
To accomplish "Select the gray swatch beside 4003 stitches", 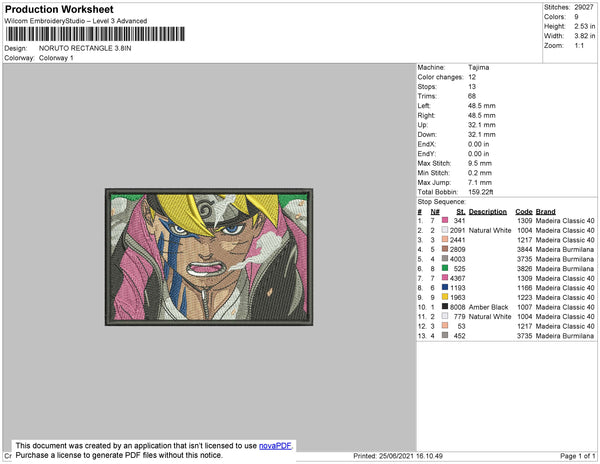I will click(x=445, y=259).
